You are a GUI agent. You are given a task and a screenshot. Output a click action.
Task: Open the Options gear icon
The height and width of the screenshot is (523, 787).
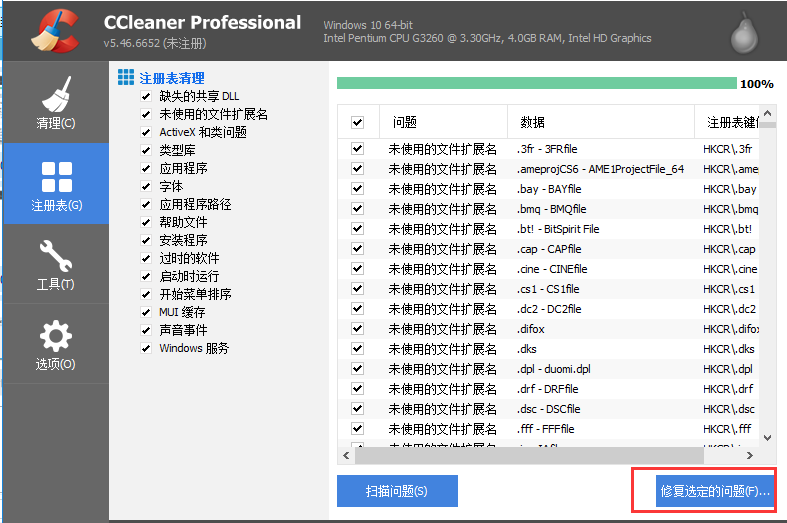56,336
